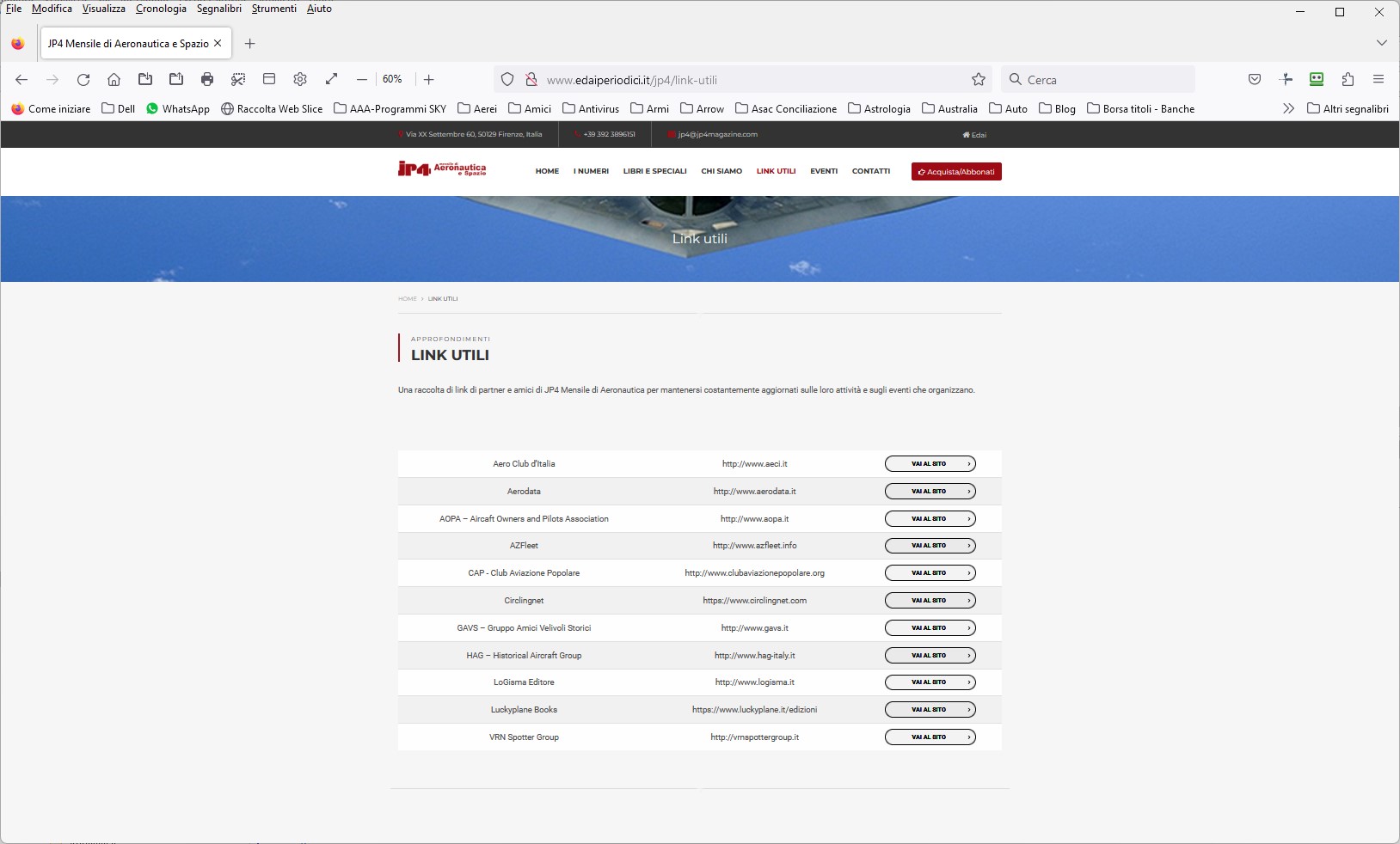Print the page with the printer icon
Screen dimensions: 1400x844
tap(207, 79)
